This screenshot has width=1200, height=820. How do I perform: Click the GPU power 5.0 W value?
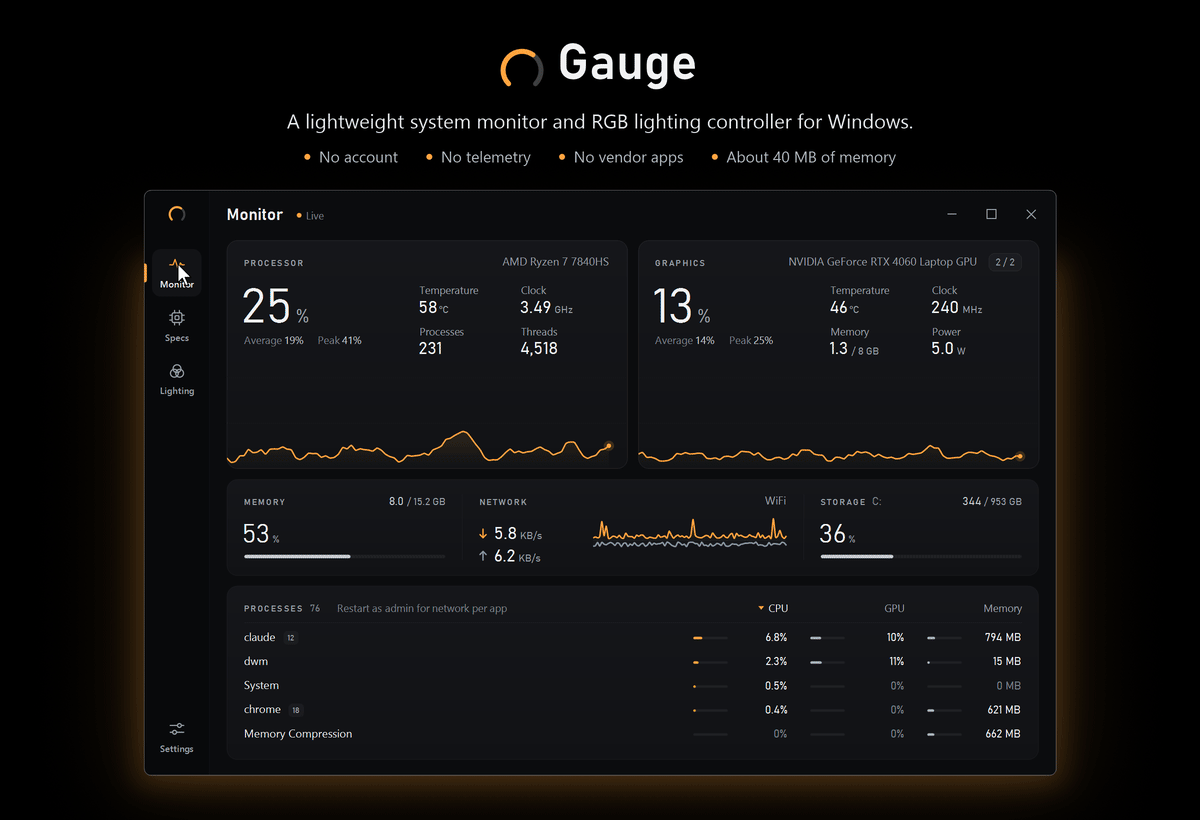coord(948,349)
